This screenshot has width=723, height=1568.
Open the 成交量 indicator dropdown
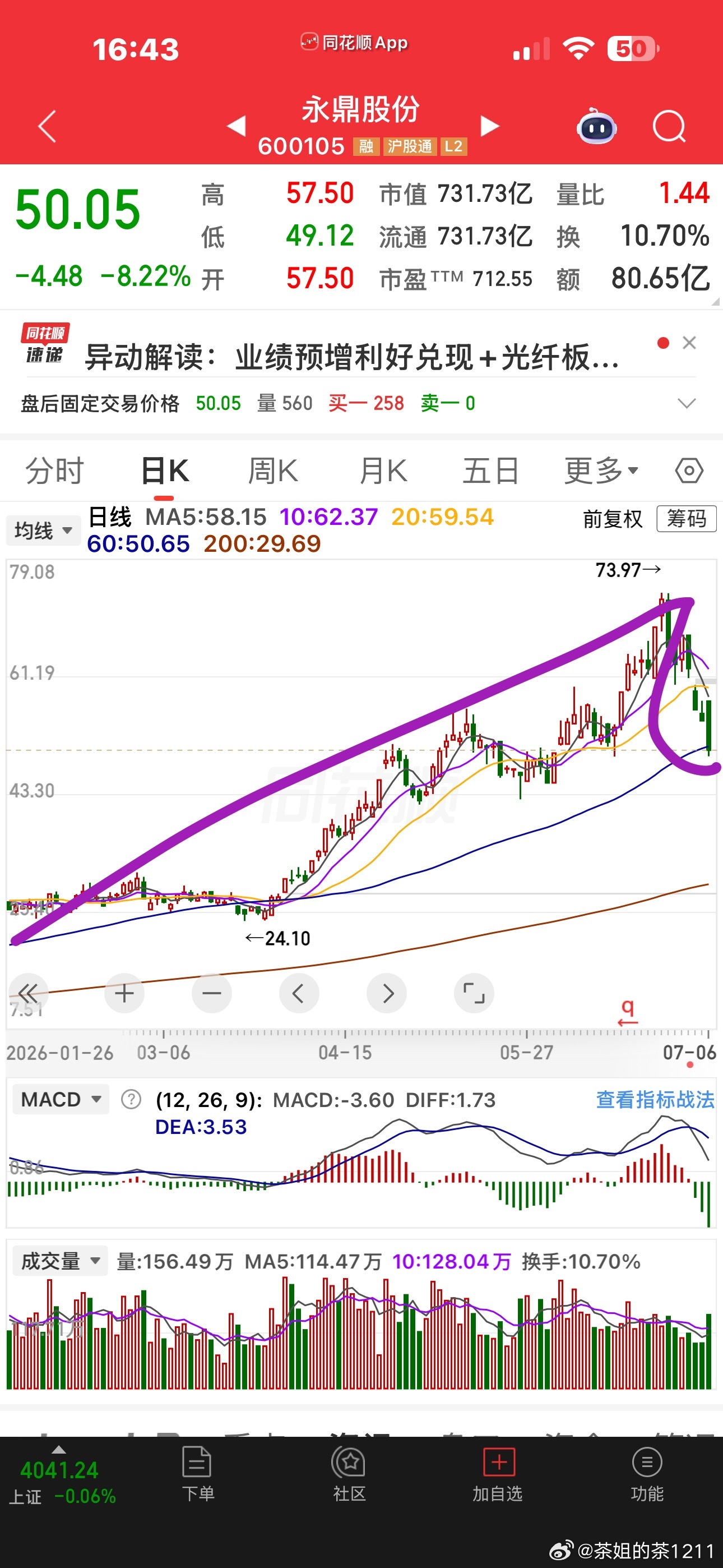tap(61, 1261)
